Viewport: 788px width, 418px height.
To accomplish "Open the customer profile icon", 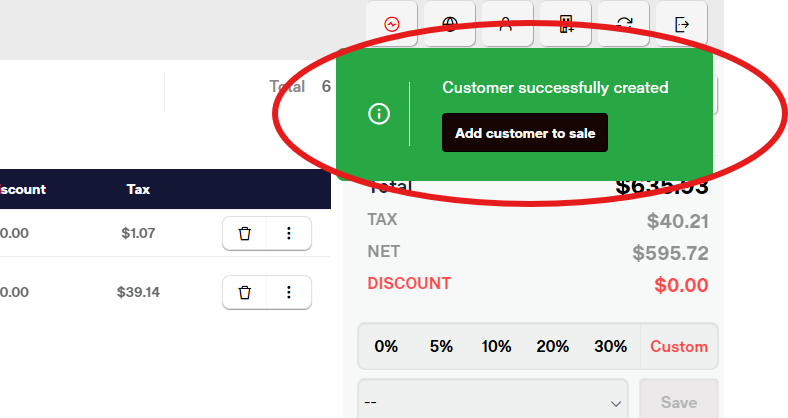I will (x=507, y=24).
